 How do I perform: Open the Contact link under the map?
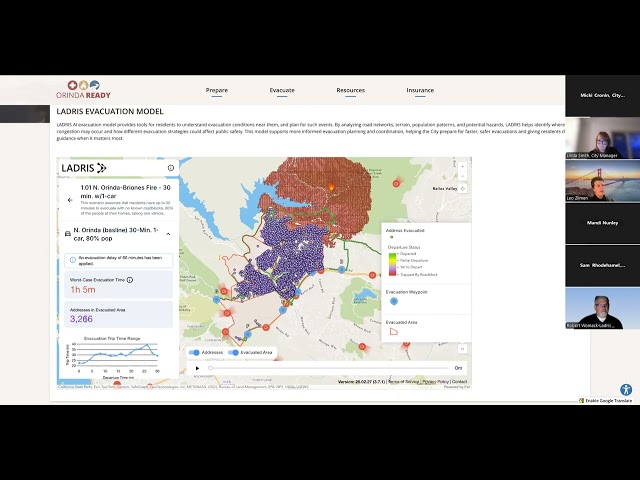tap(459, 382)
